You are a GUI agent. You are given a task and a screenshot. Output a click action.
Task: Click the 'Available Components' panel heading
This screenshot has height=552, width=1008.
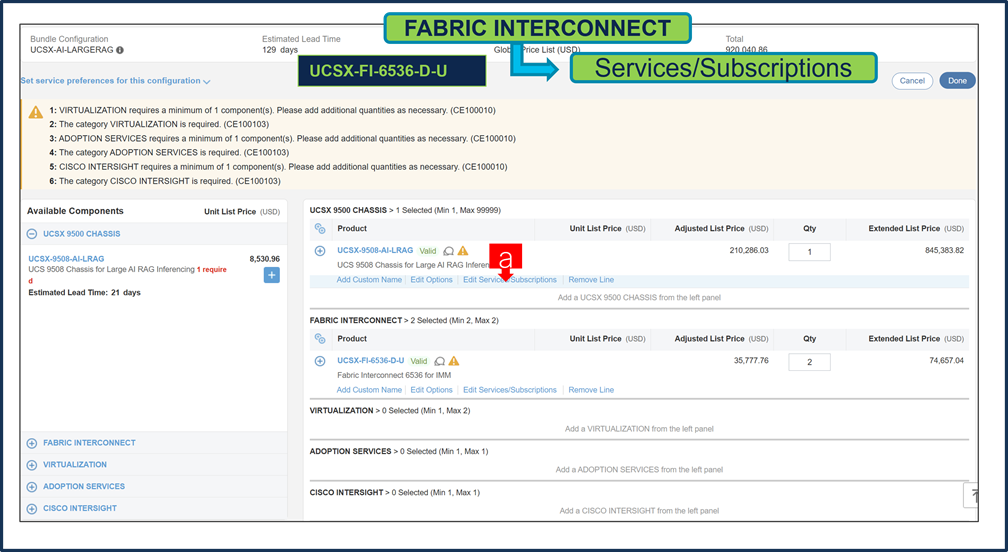(x=75, y=211)
